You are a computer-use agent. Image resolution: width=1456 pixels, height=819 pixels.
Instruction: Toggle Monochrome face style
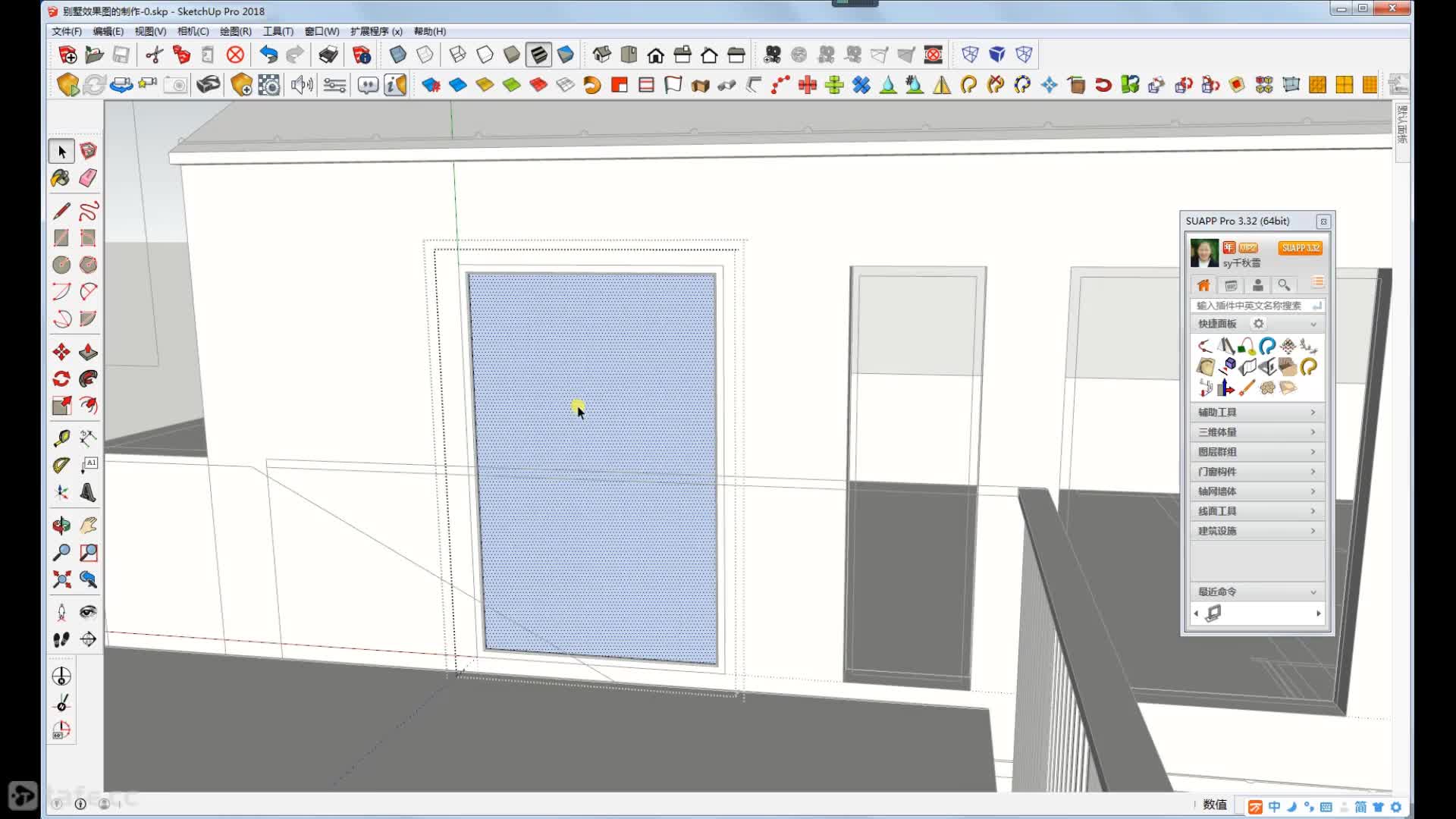(566, 55)
